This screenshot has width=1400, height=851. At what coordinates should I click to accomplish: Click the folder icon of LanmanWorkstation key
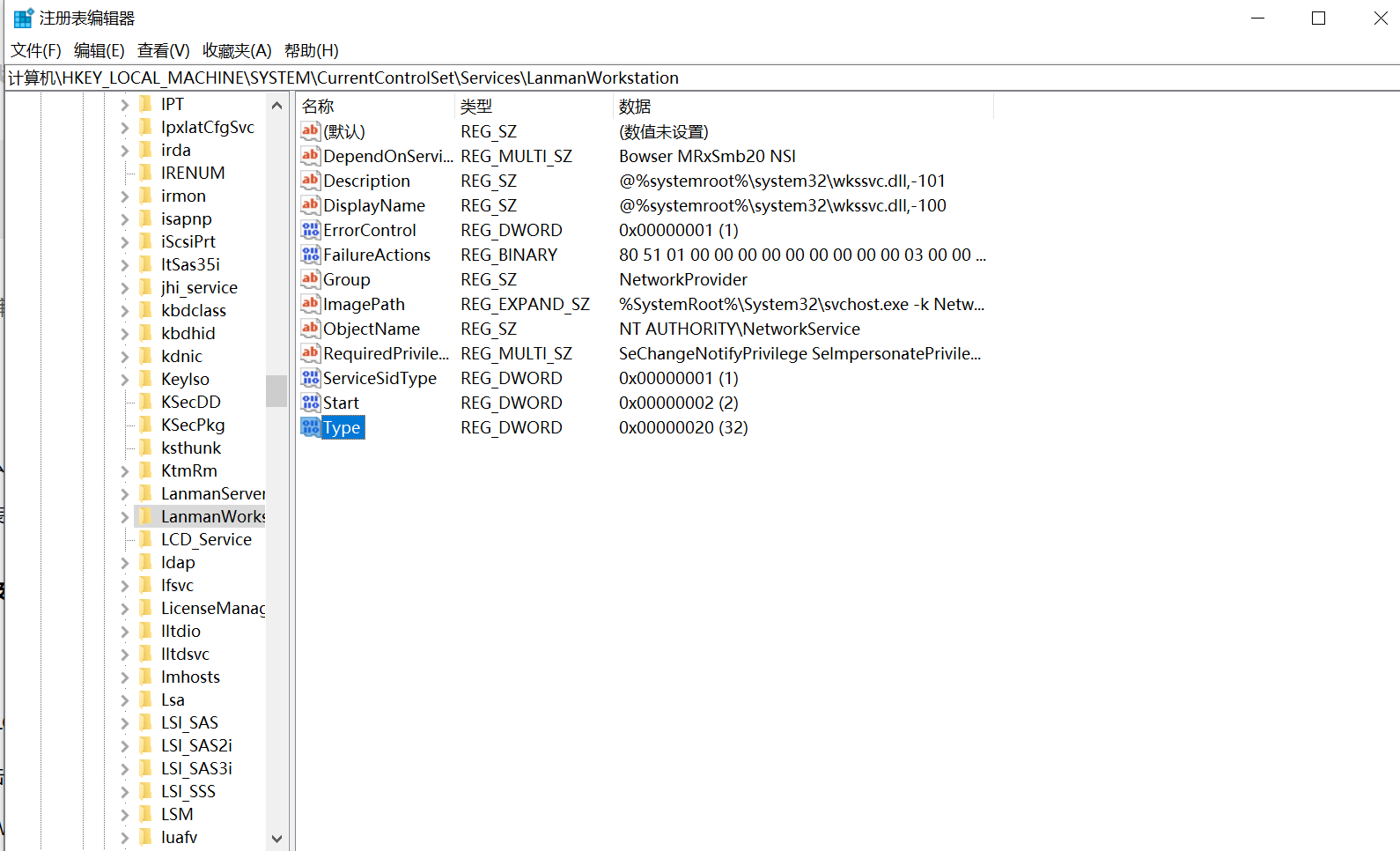click(146, 516)
